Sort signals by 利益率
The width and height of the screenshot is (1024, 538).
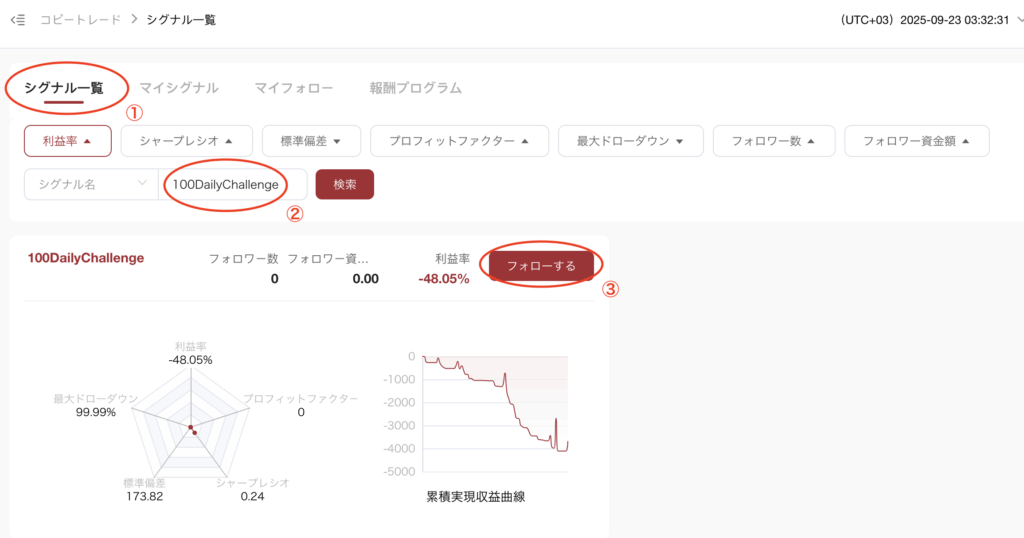[x=67, y=141]
